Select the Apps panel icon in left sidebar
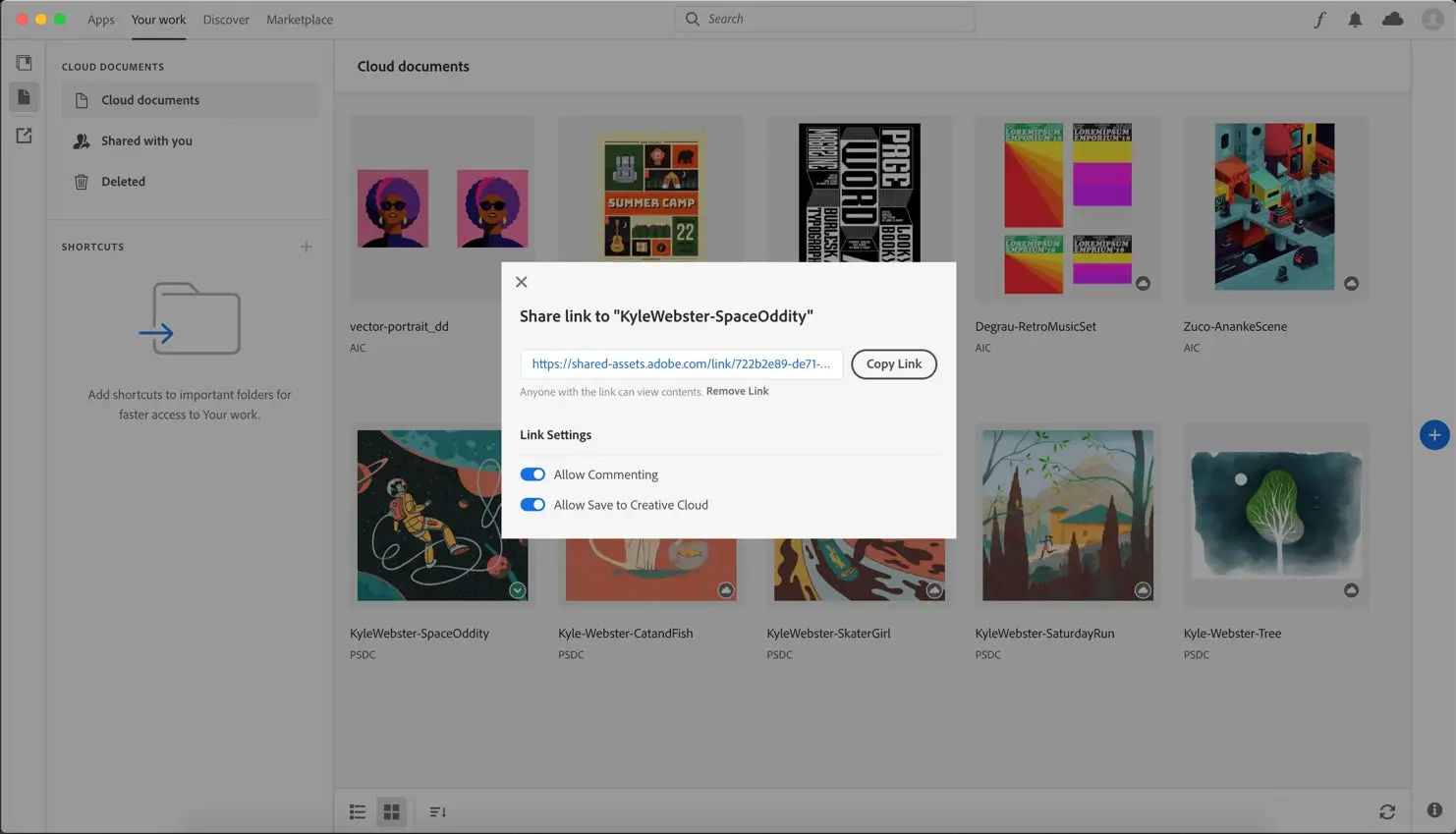The image size is (1456, 834). click(x=24, y=61)
